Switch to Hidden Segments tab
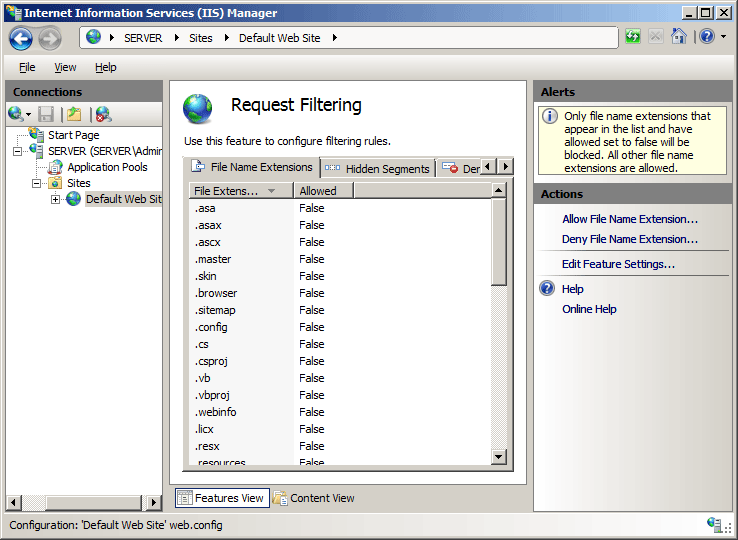Image resolution: width=738 pixels, height=540 pixels. pyautogui.click(x=377, y=169)
